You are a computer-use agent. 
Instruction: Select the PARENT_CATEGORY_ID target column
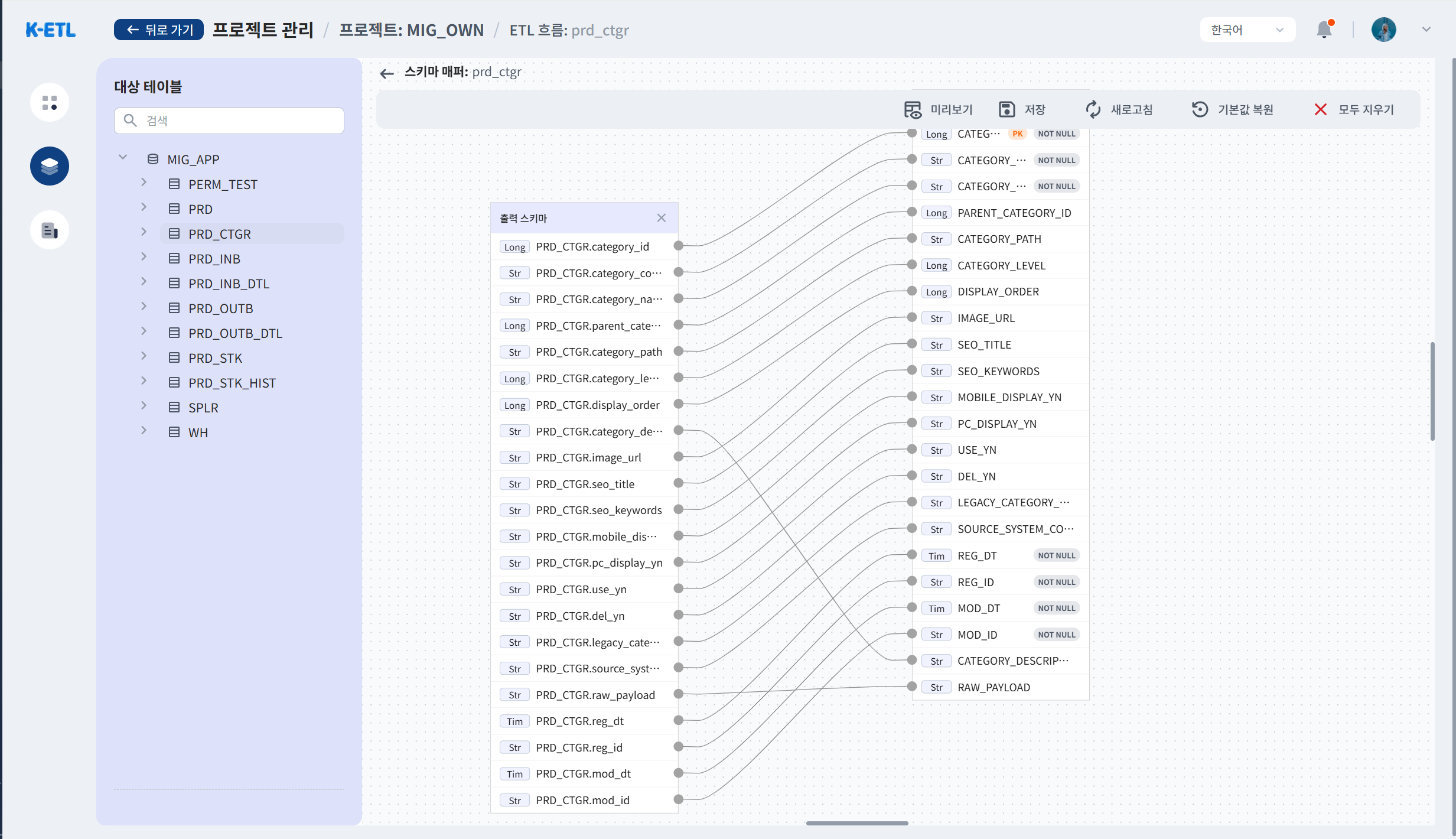(1001, 213)
